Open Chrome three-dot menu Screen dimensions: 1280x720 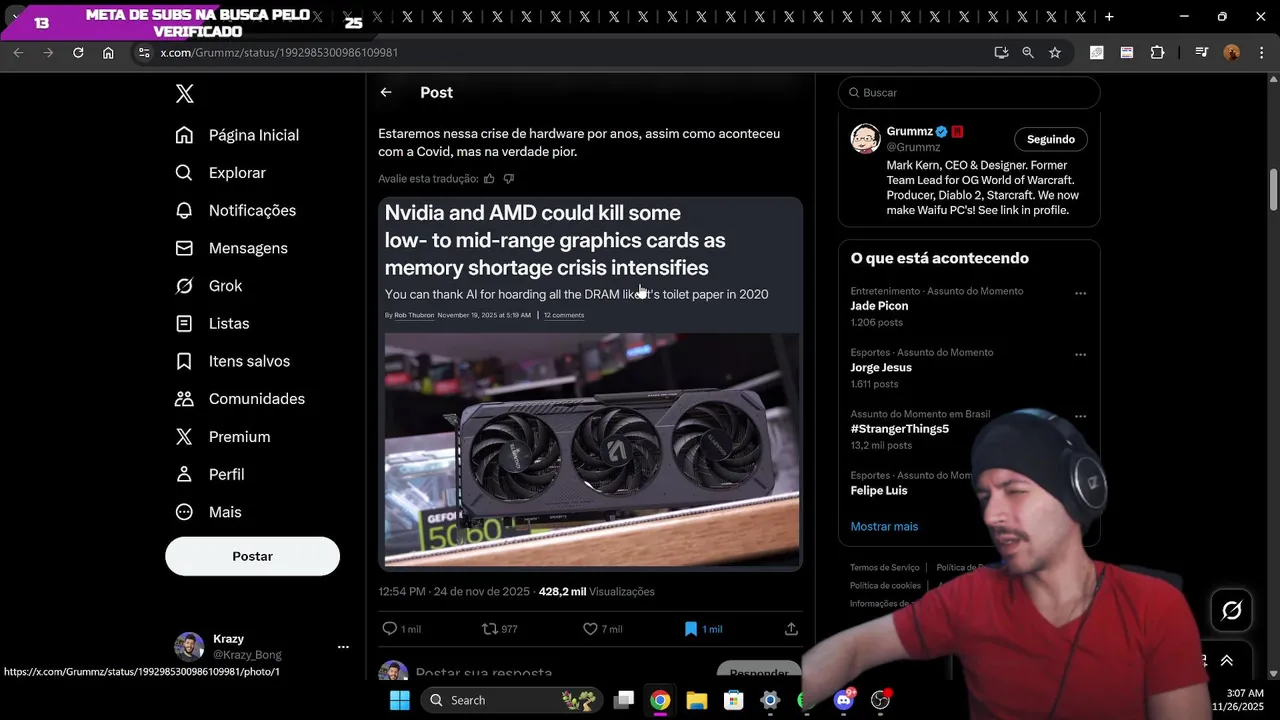(1260, 53)
